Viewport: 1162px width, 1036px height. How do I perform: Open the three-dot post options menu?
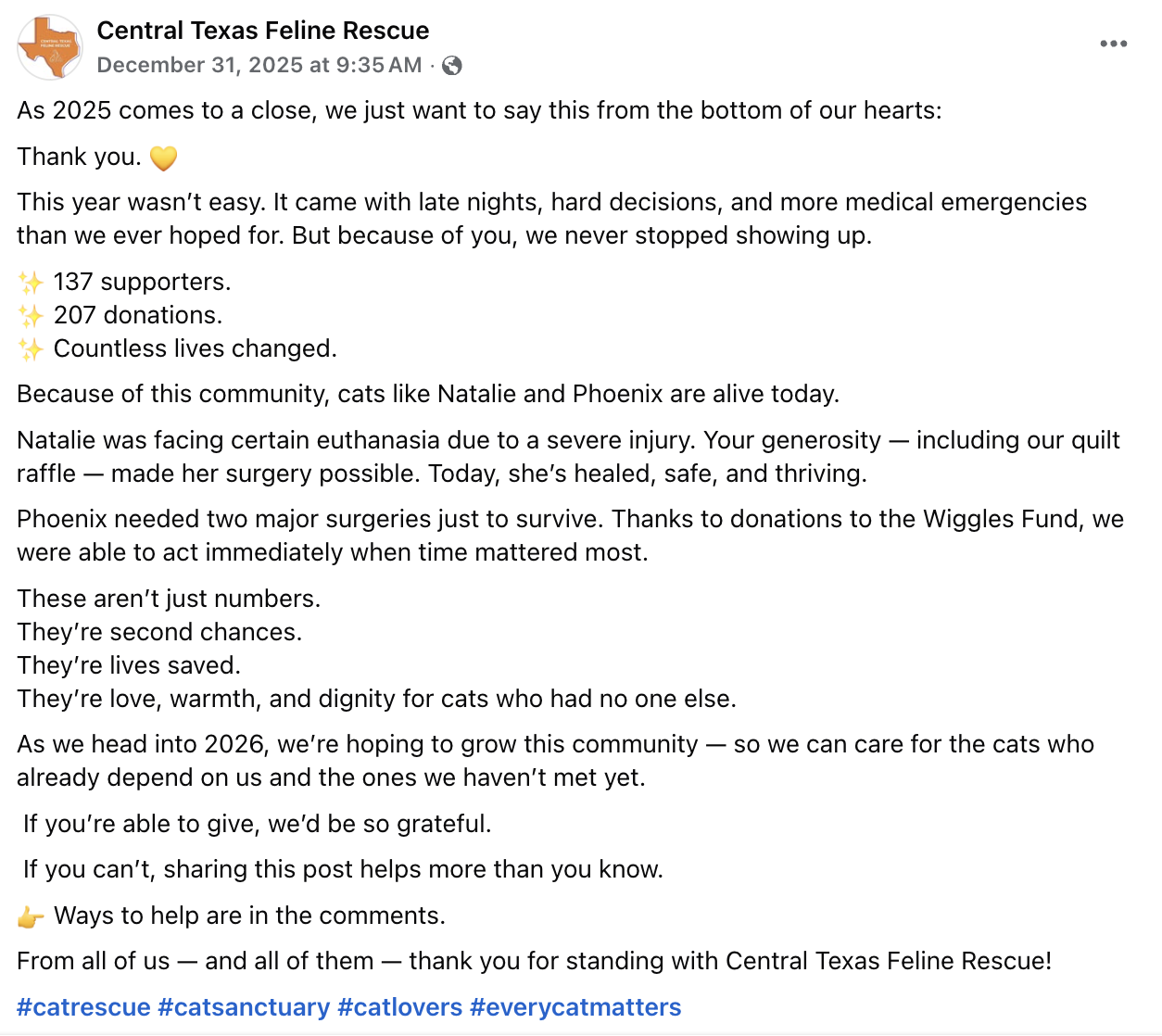(x=1113, y=44)
